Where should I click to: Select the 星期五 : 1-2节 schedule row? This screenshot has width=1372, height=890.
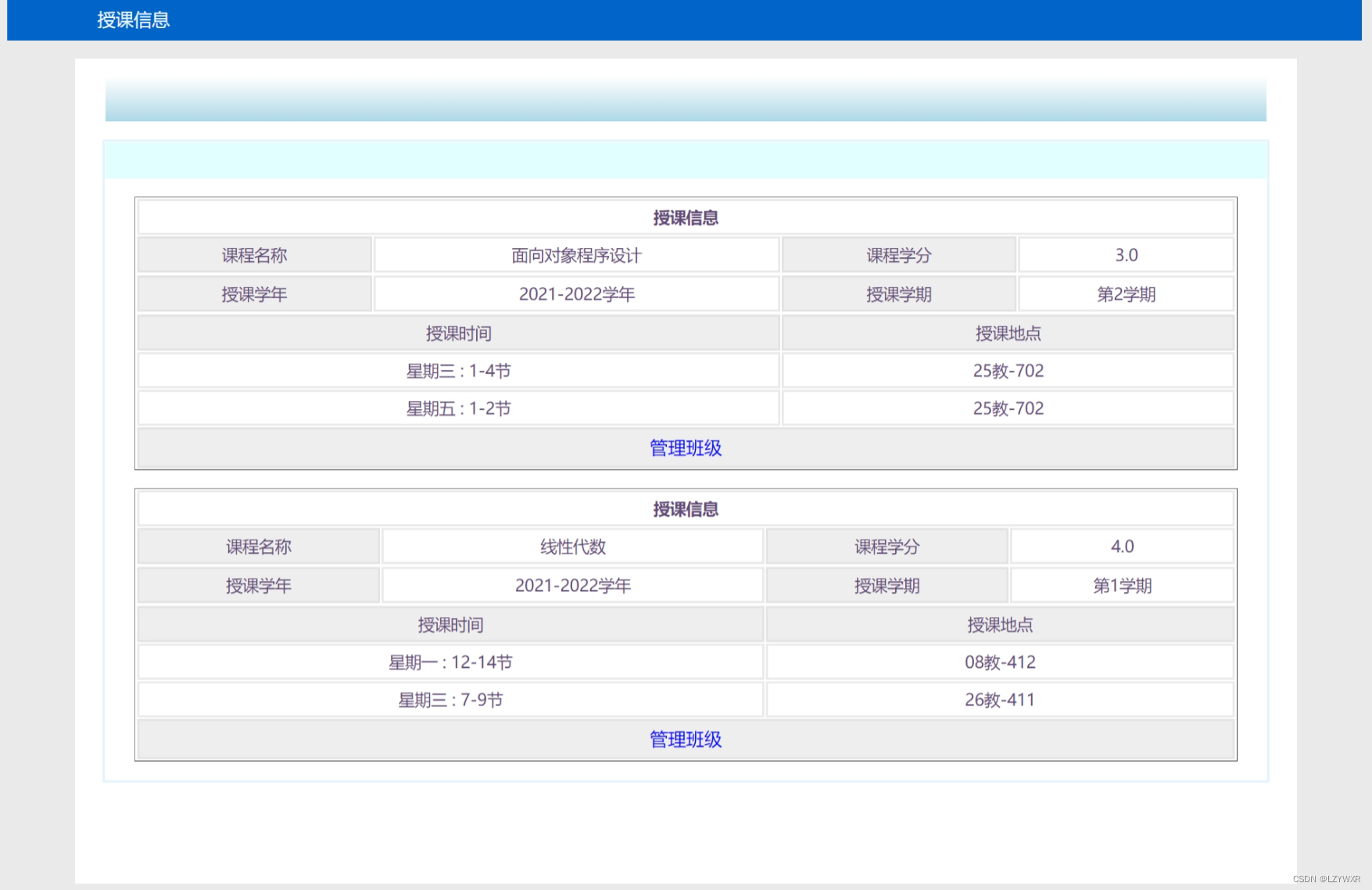pos(457,407)
